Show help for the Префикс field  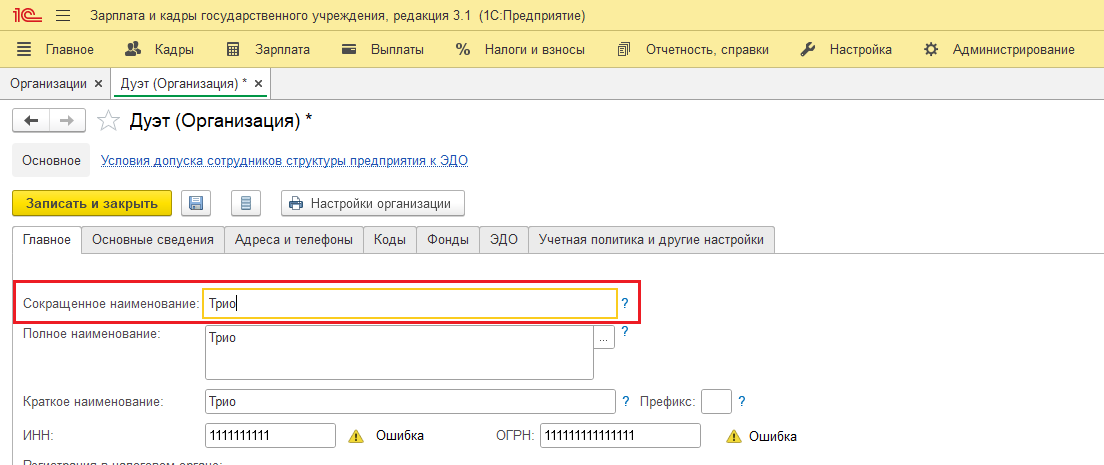(741, 402)
